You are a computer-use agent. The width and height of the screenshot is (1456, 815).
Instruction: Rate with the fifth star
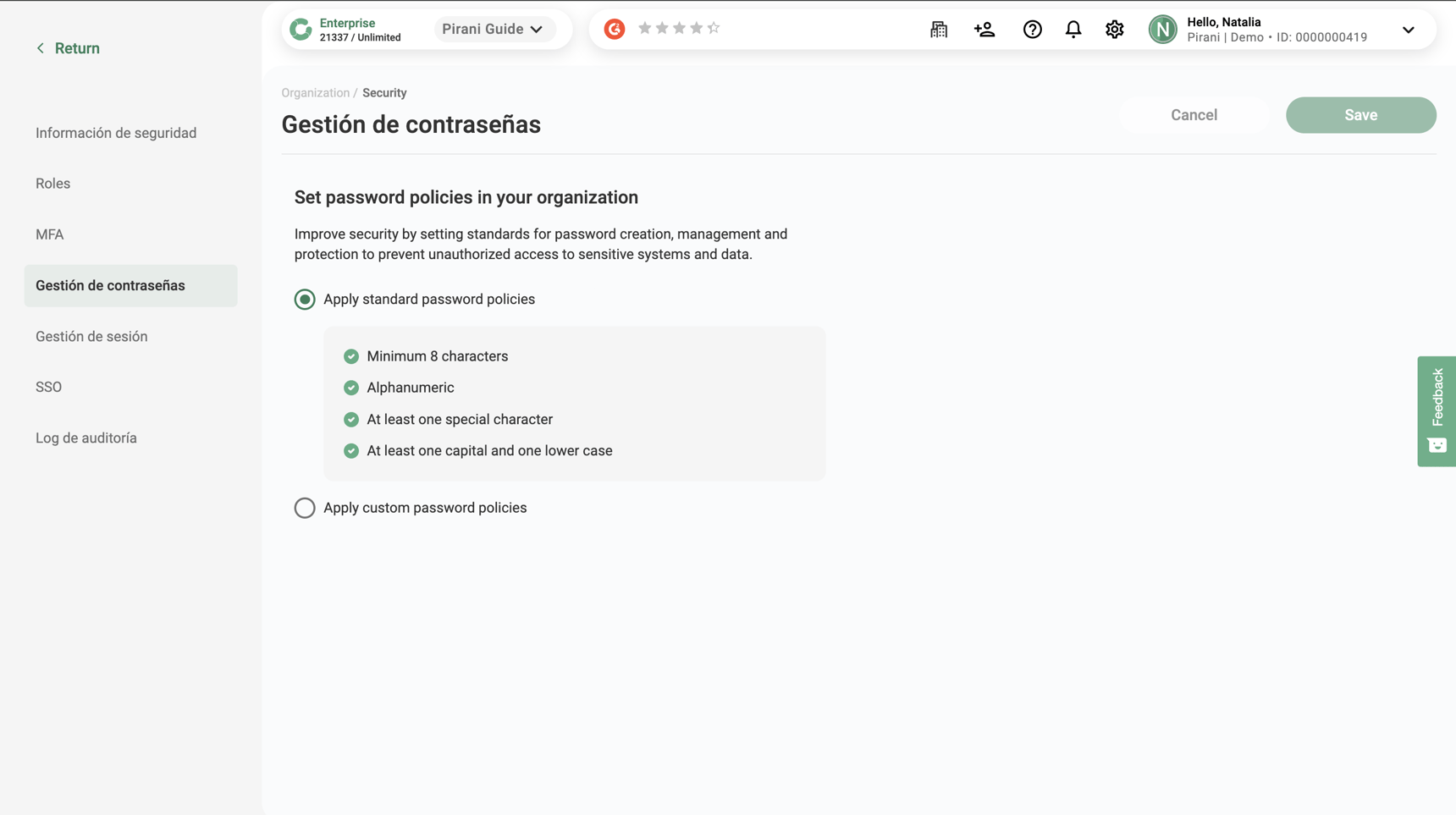point(714,28)
